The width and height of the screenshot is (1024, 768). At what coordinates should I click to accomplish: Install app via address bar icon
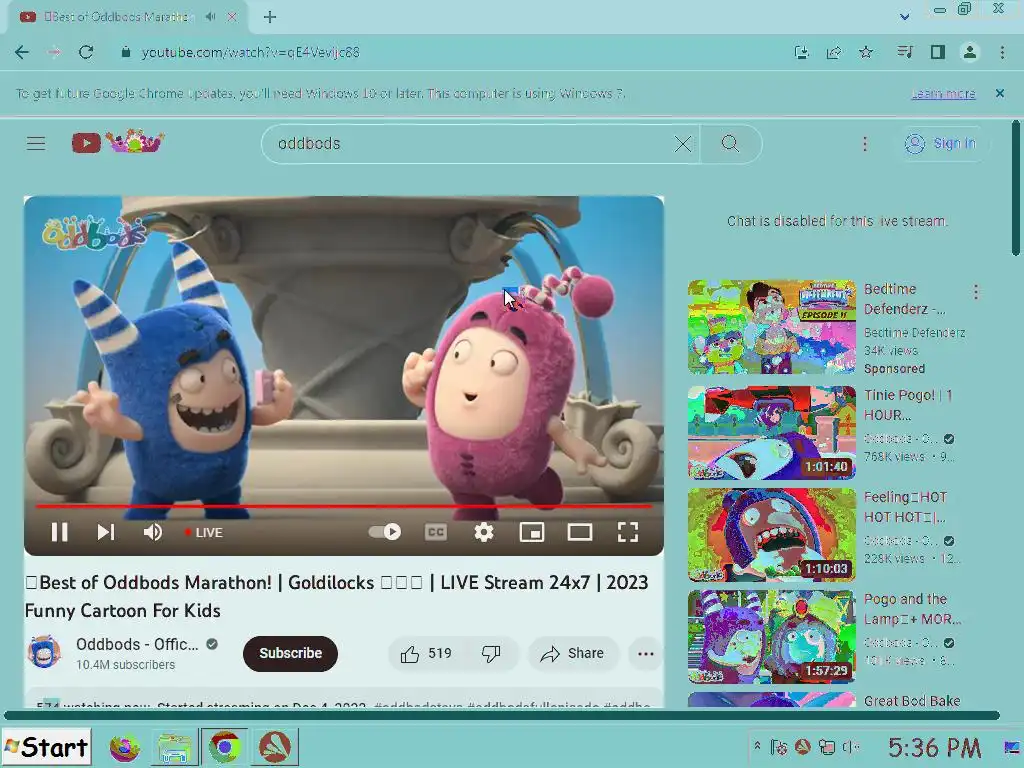[801, 52]
